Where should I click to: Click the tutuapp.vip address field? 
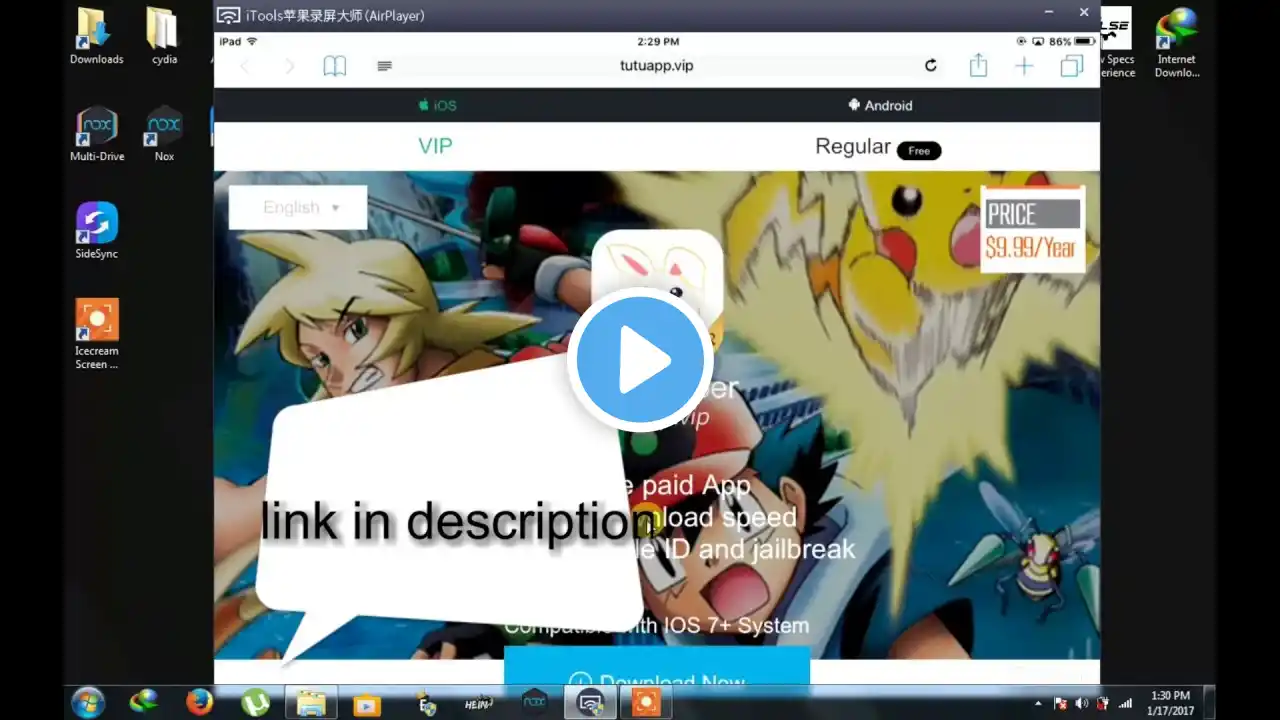point(656,66)
